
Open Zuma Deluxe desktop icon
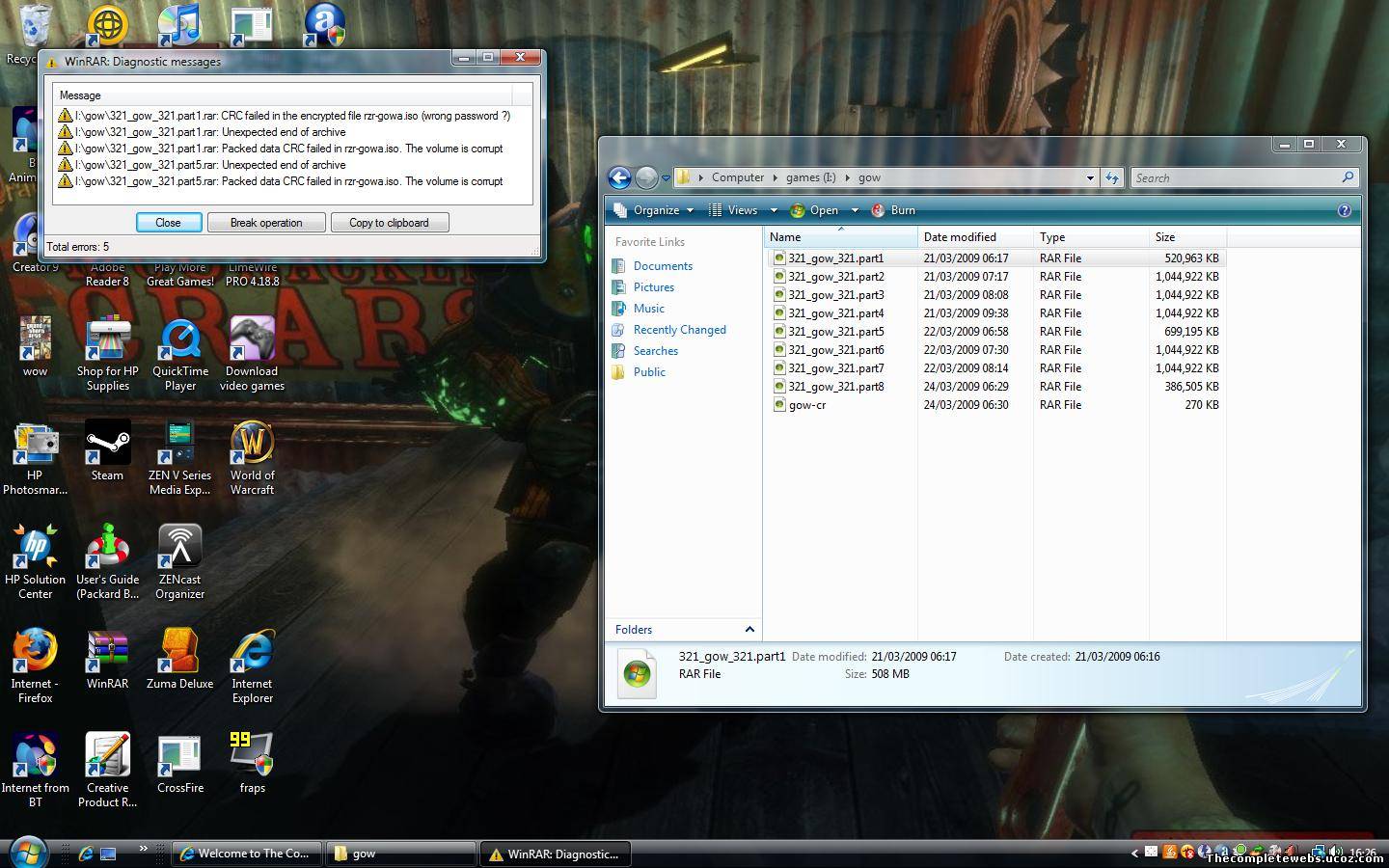point(179,660)
